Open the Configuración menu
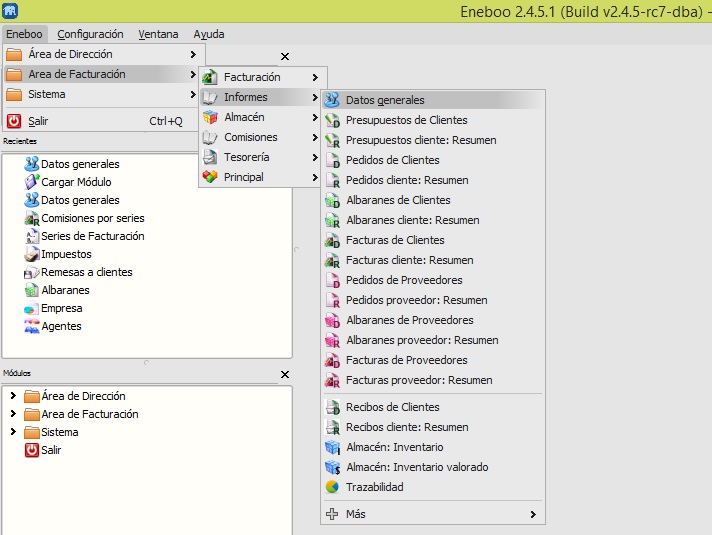 coord(90,34)
